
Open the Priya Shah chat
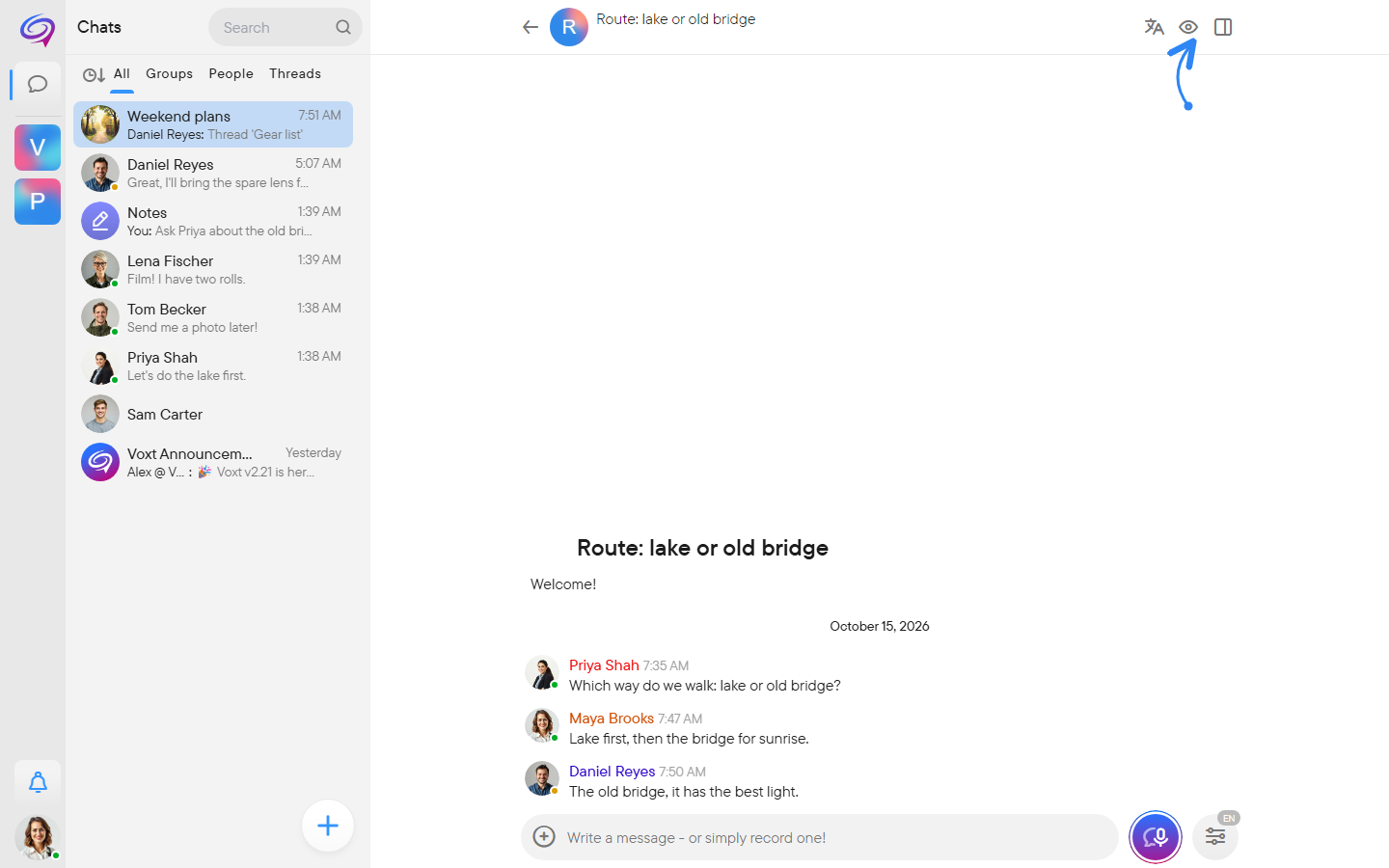(213, 366)
